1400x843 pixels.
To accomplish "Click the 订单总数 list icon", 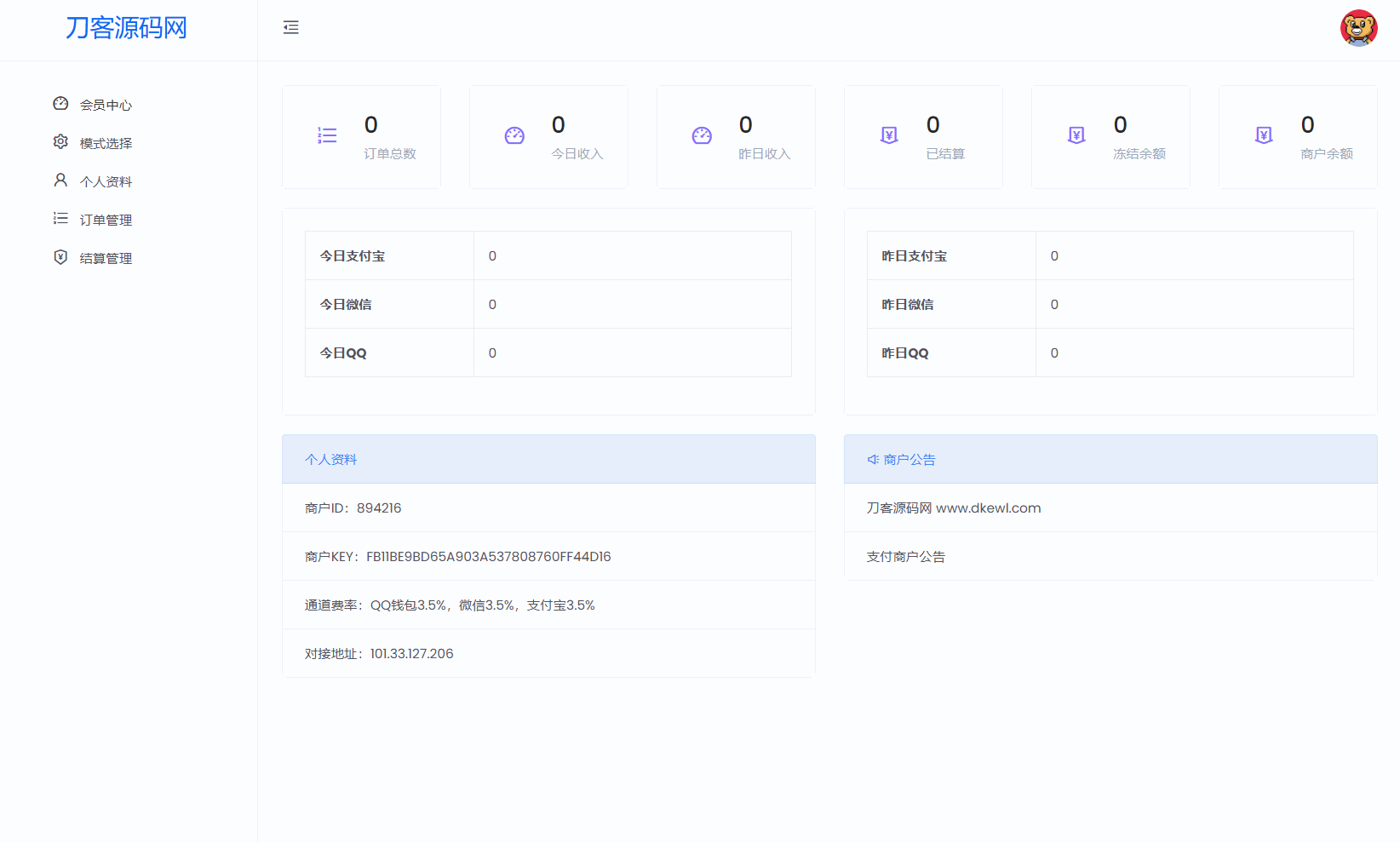I will click(327, 135).
